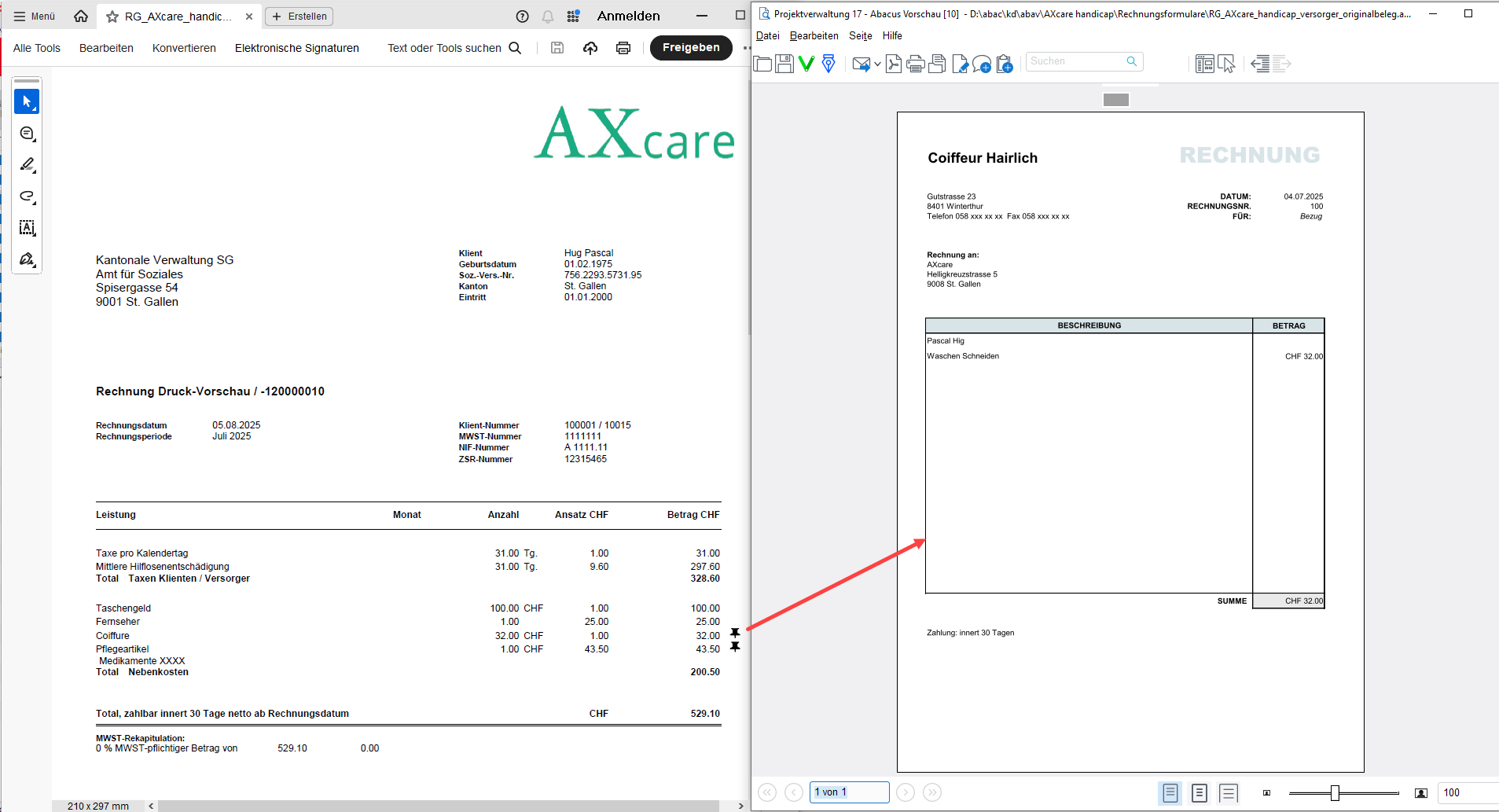
Task: Click the Freigeben share button
Action: point(690,48)
